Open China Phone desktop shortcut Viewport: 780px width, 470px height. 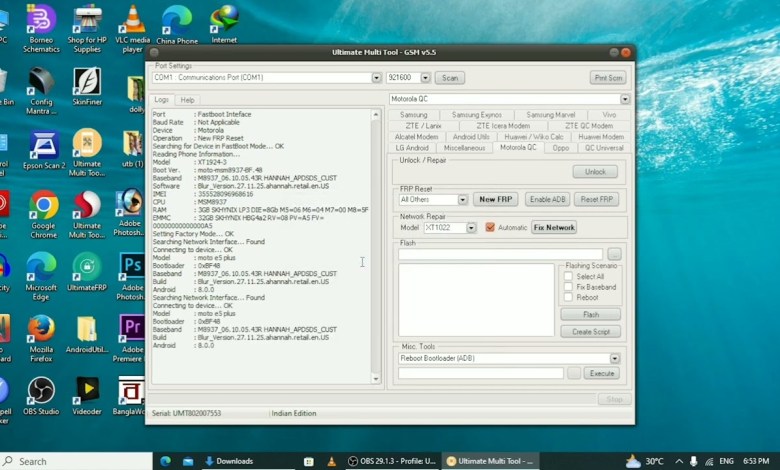pos(177,25)
